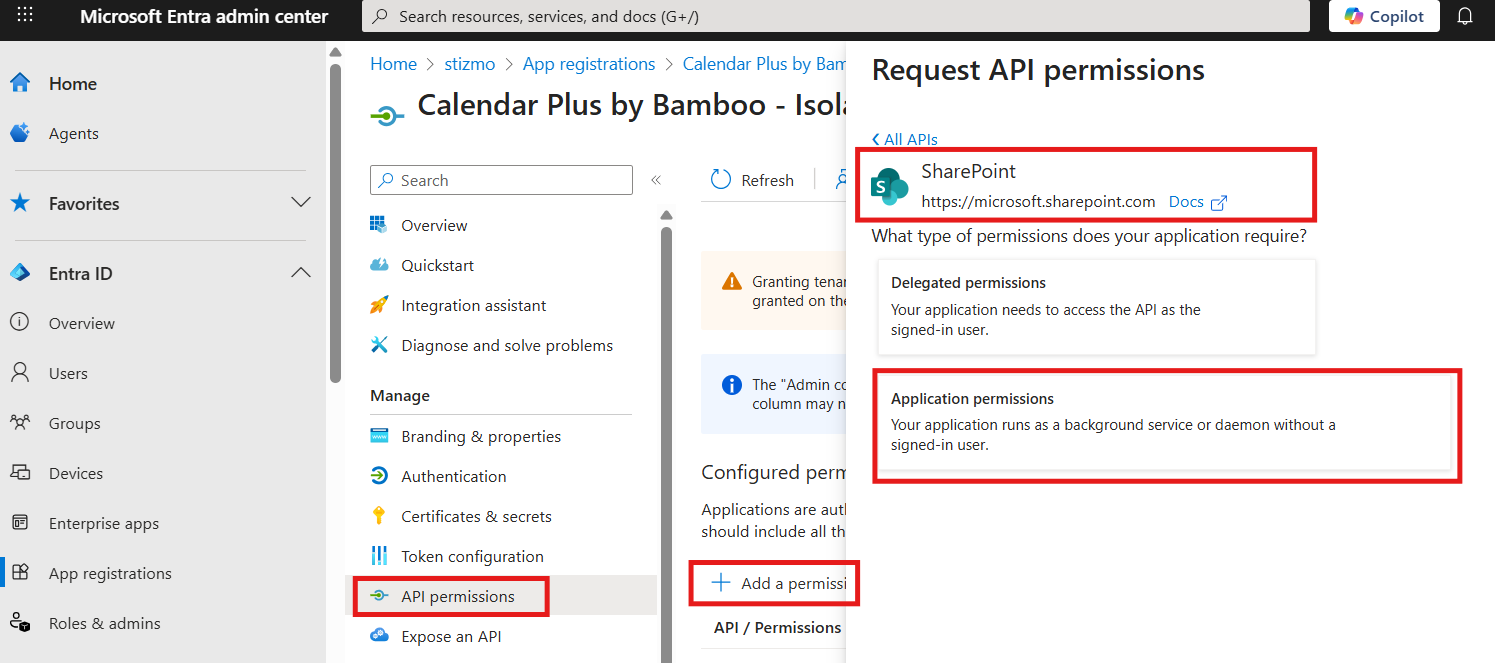
Task: Open Agents from the navigation pane
Action: point(21,133)
